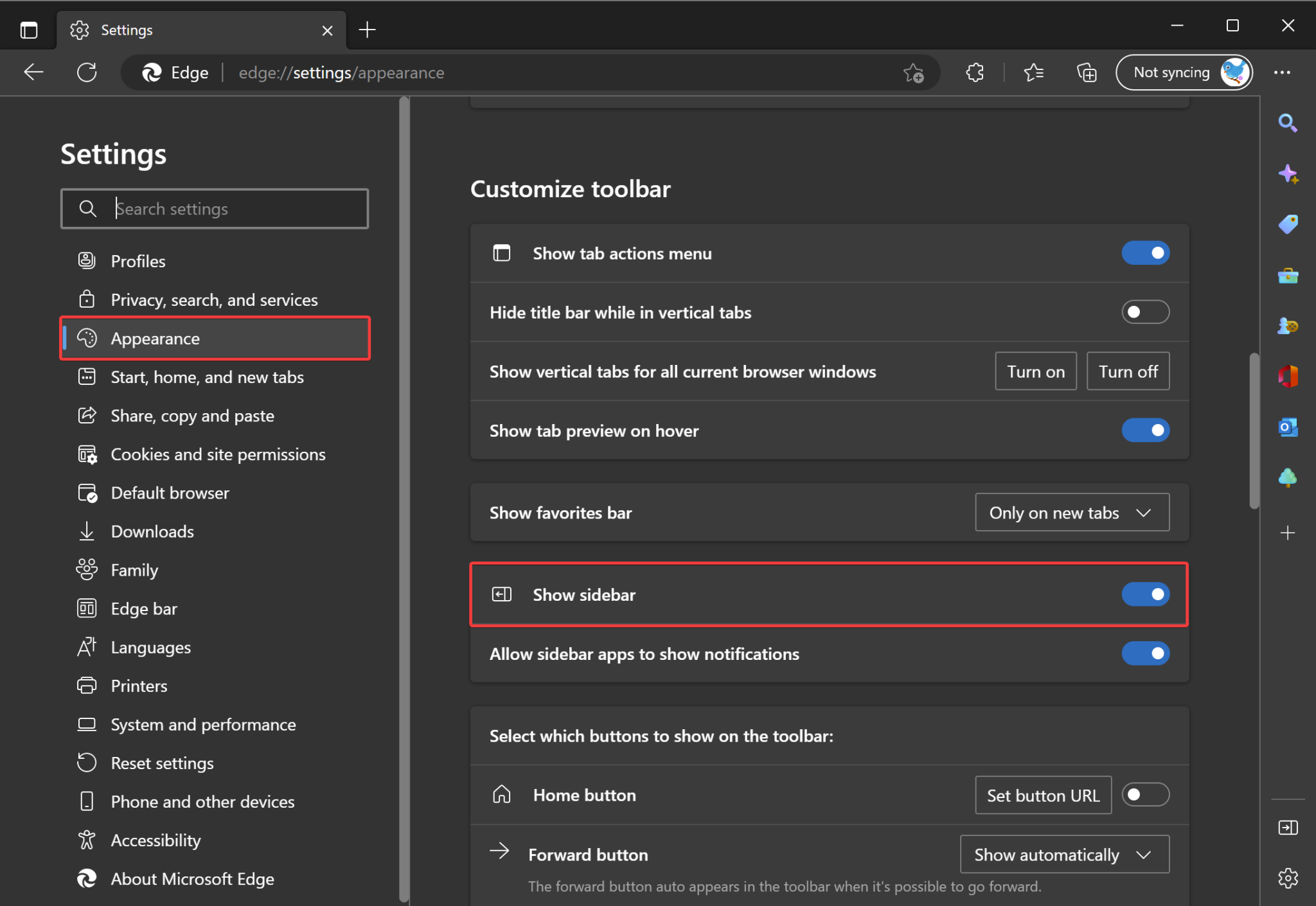The width and height of the screenshot is (1316, 906).
Task: Enable the Home button toggle
Action: [x=1146, y=795]
